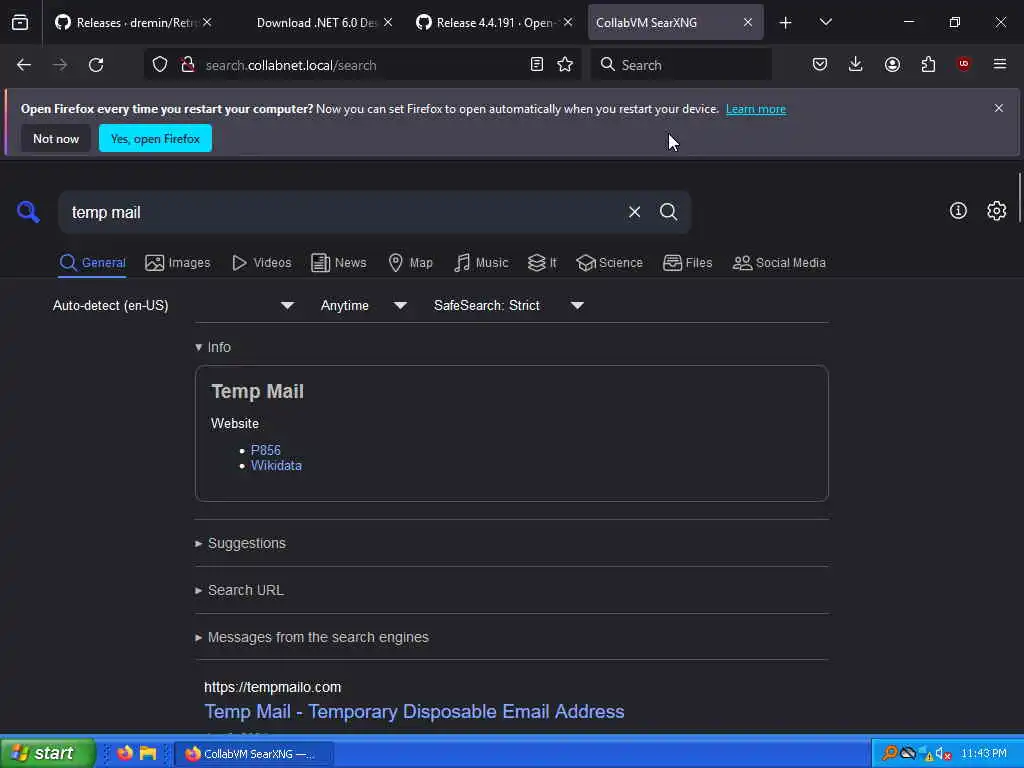Expand the Suggestions section
This screenshot has width=1024, height=768.
[240, 543]
